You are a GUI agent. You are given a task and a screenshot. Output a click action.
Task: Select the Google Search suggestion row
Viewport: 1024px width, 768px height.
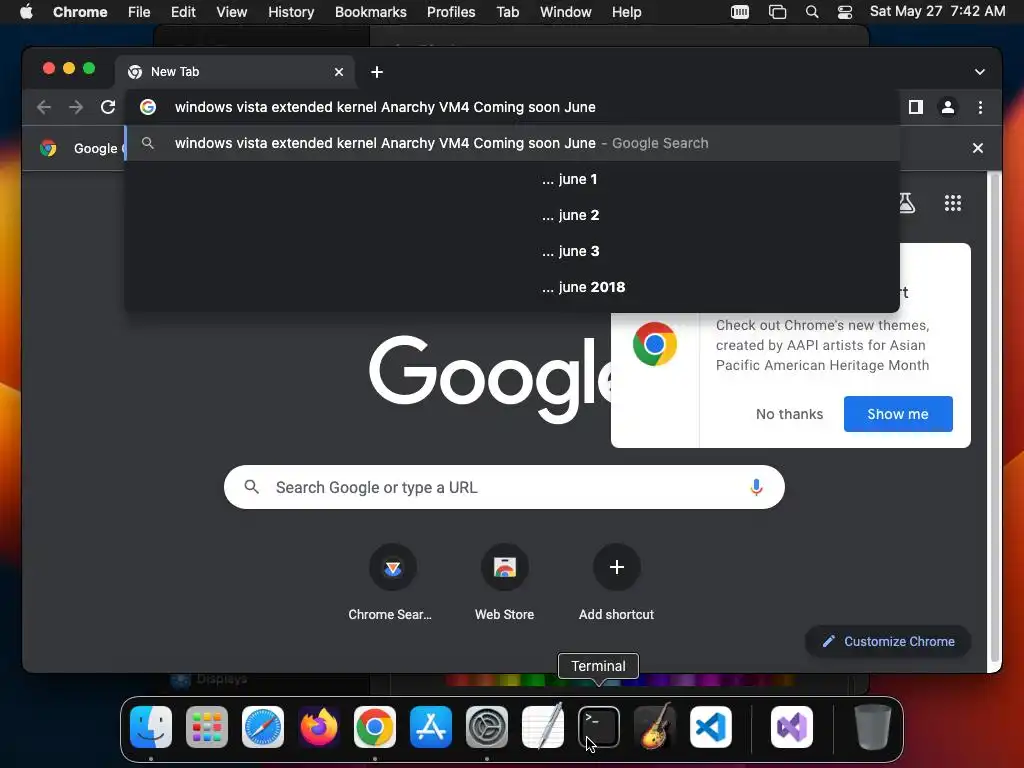[512, 143]
